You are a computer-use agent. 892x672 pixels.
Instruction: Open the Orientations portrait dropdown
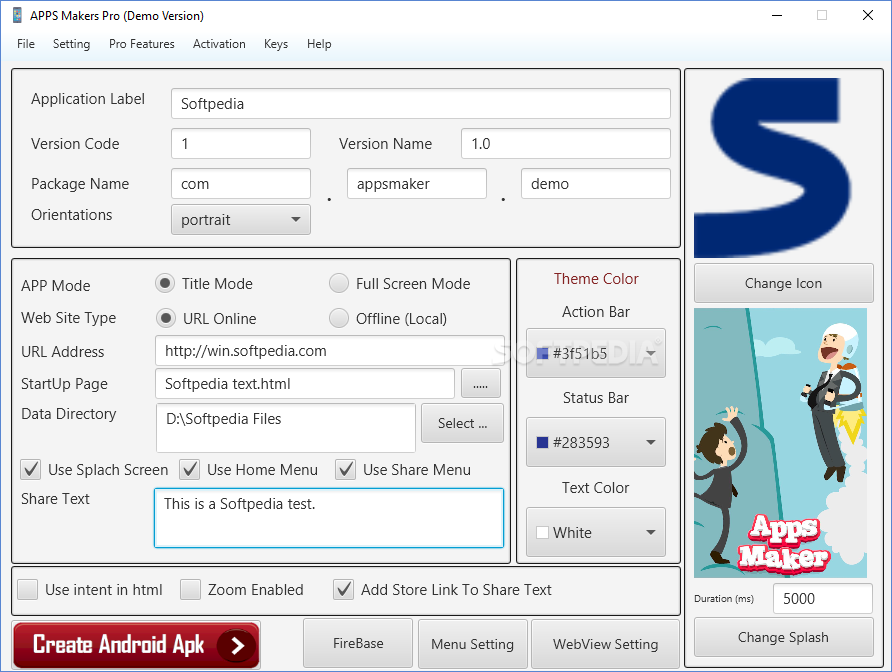pos(241,220)
